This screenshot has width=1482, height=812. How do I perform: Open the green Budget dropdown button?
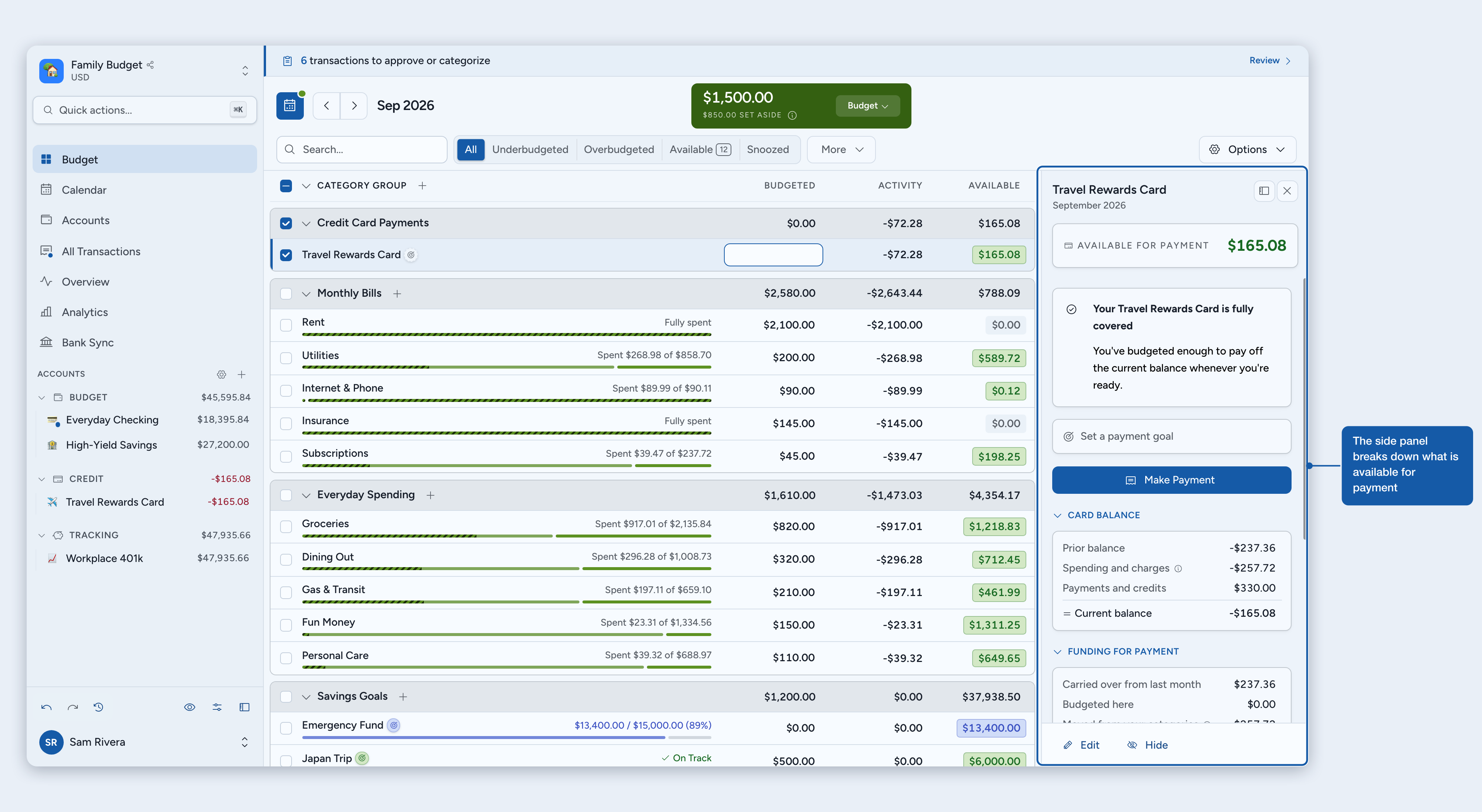pos(868,105)
